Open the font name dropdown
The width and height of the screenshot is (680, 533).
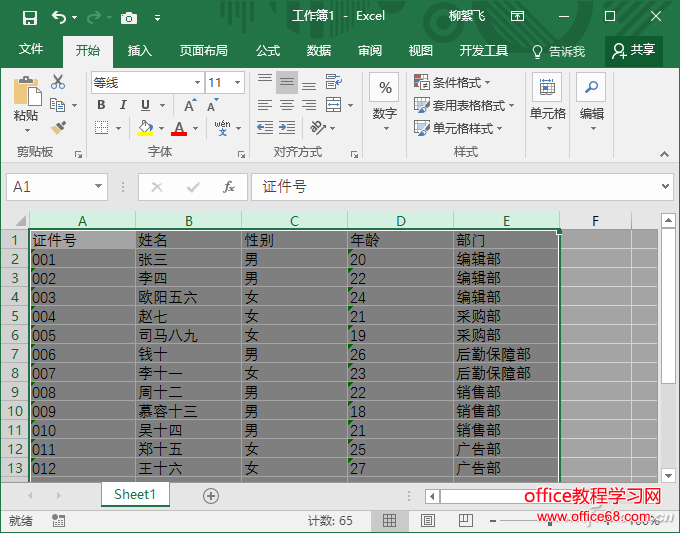[x=197, y=83]
